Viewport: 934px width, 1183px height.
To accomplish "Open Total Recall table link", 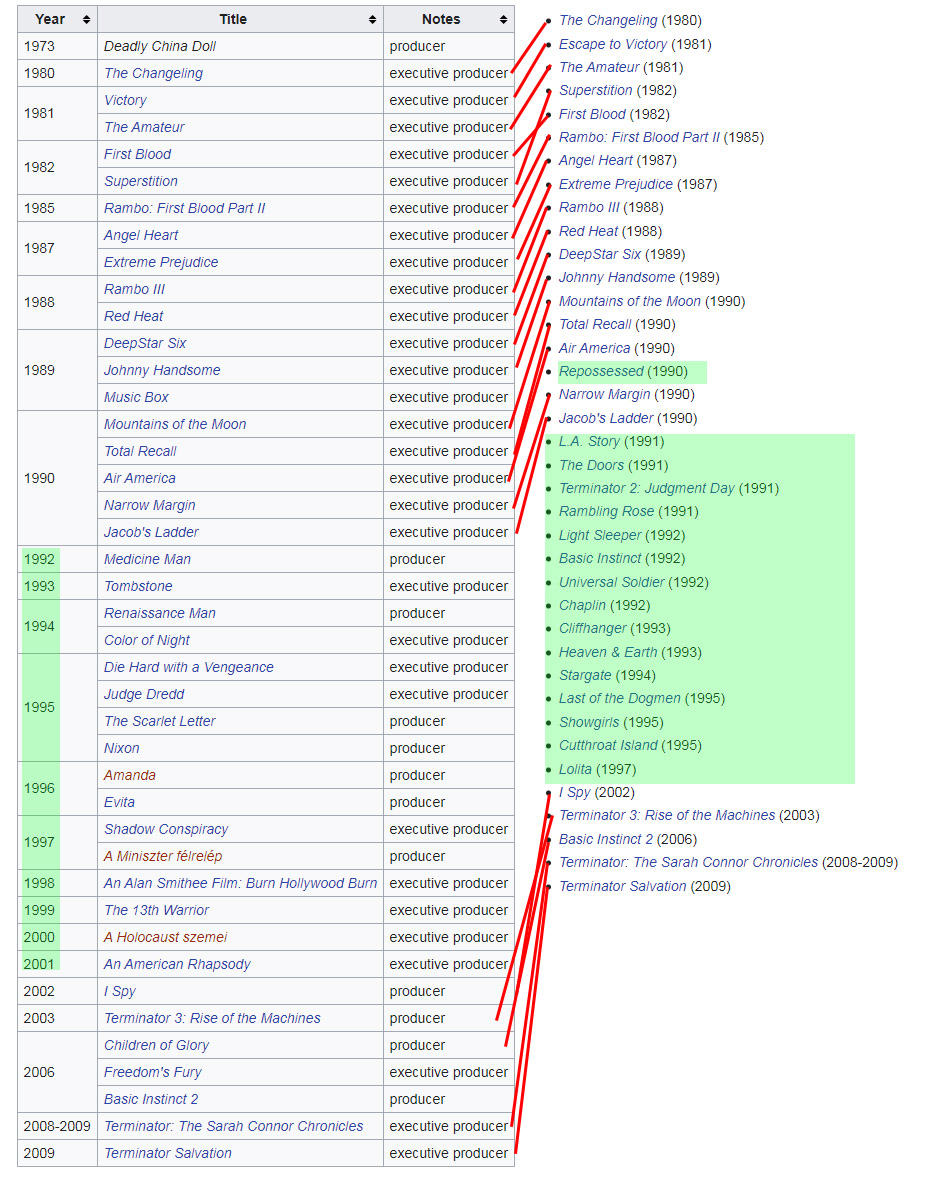I will click(x=140, y=451).
